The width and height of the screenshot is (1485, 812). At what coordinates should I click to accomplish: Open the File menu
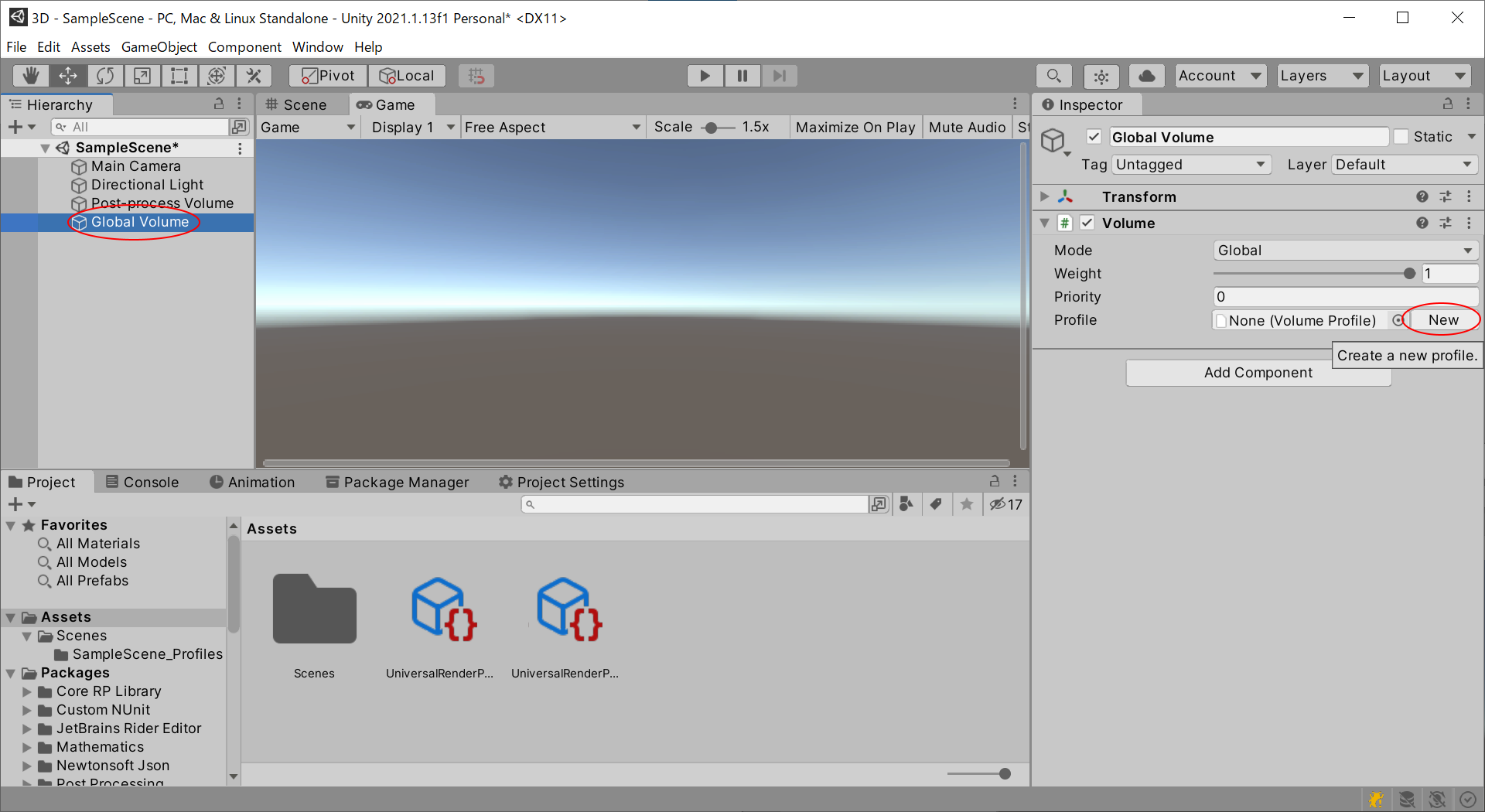(16, 47)
